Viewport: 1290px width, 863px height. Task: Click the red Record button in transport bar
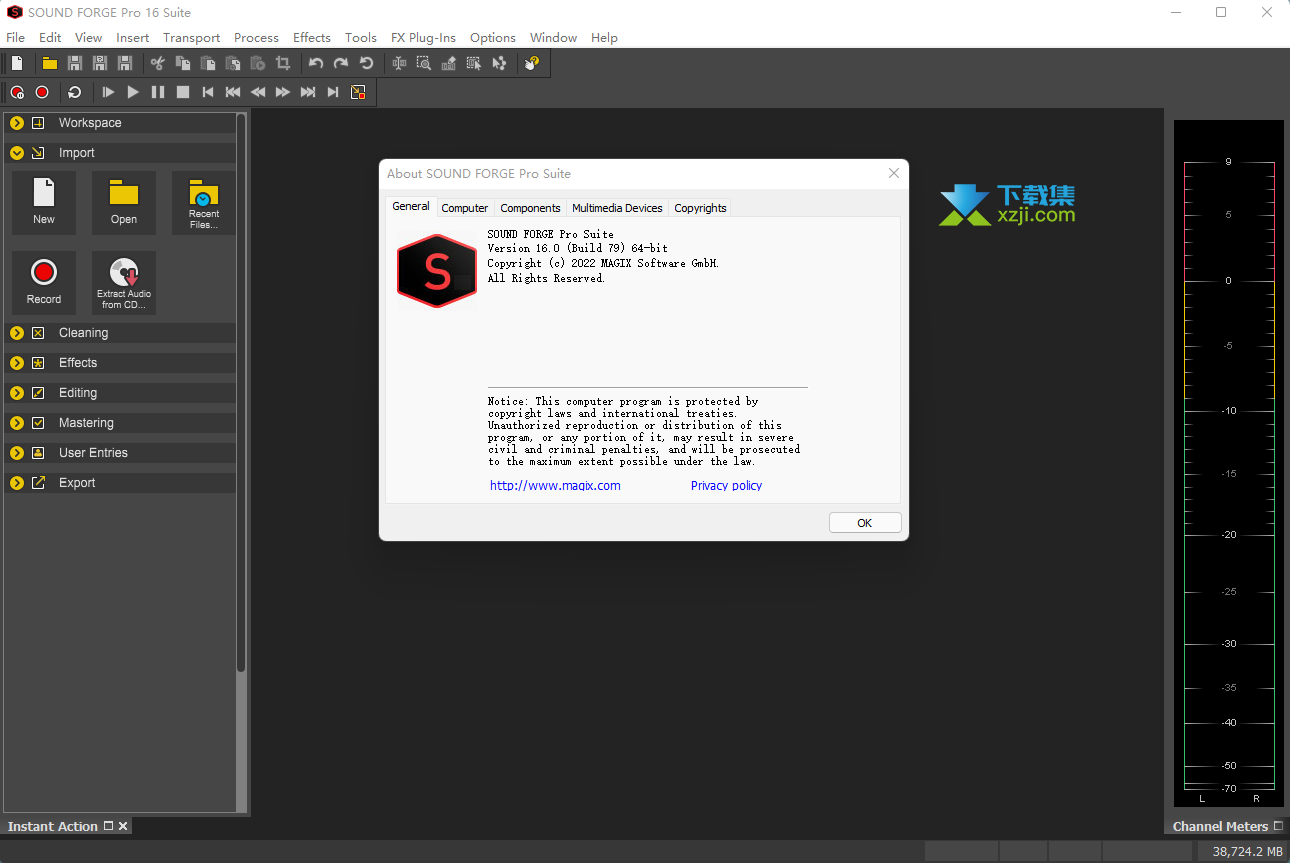[42, 92]
